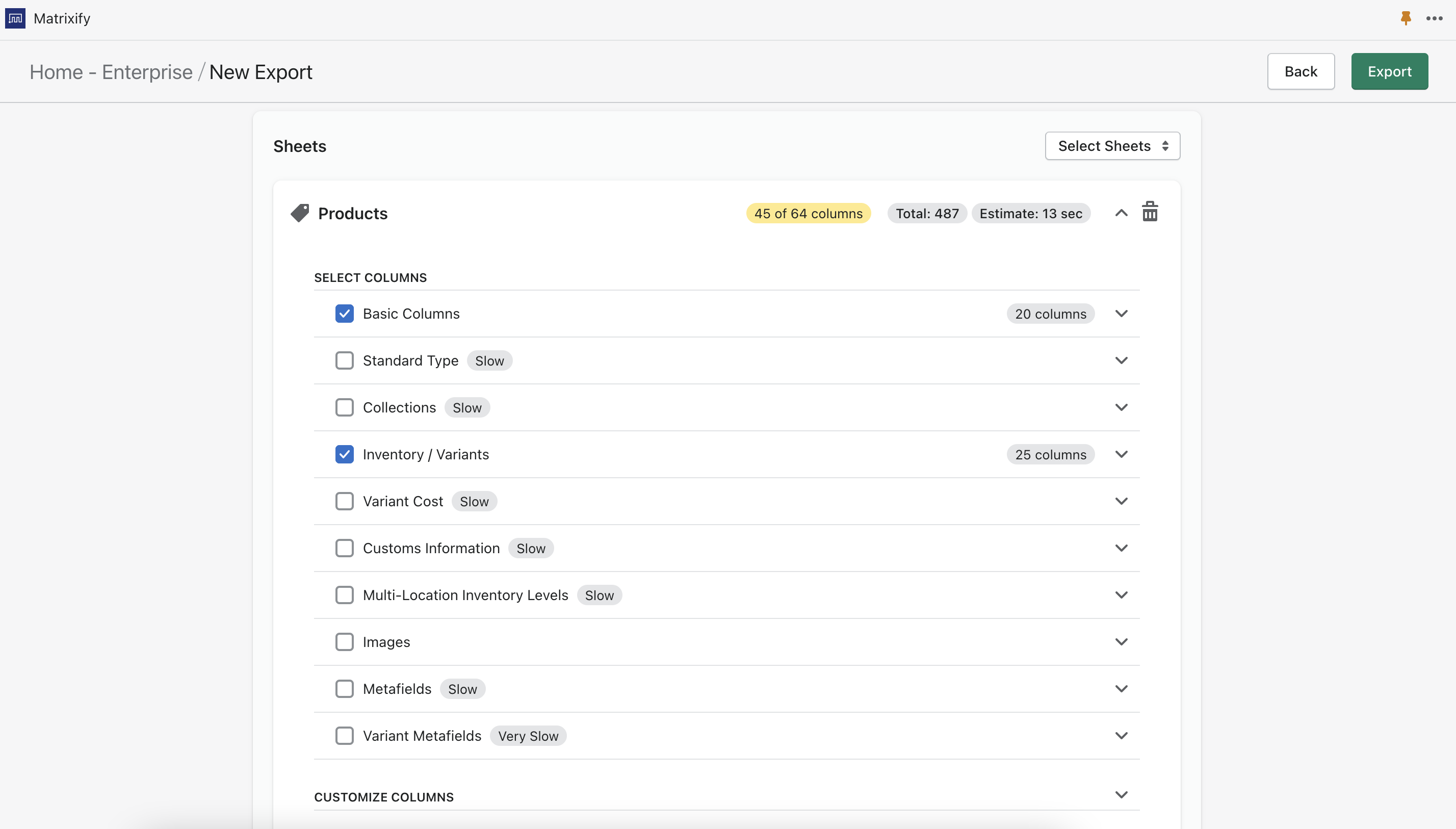Click the orange pin icon
This screenshot has height=829, width=1456.
[x=1406, y=18]
